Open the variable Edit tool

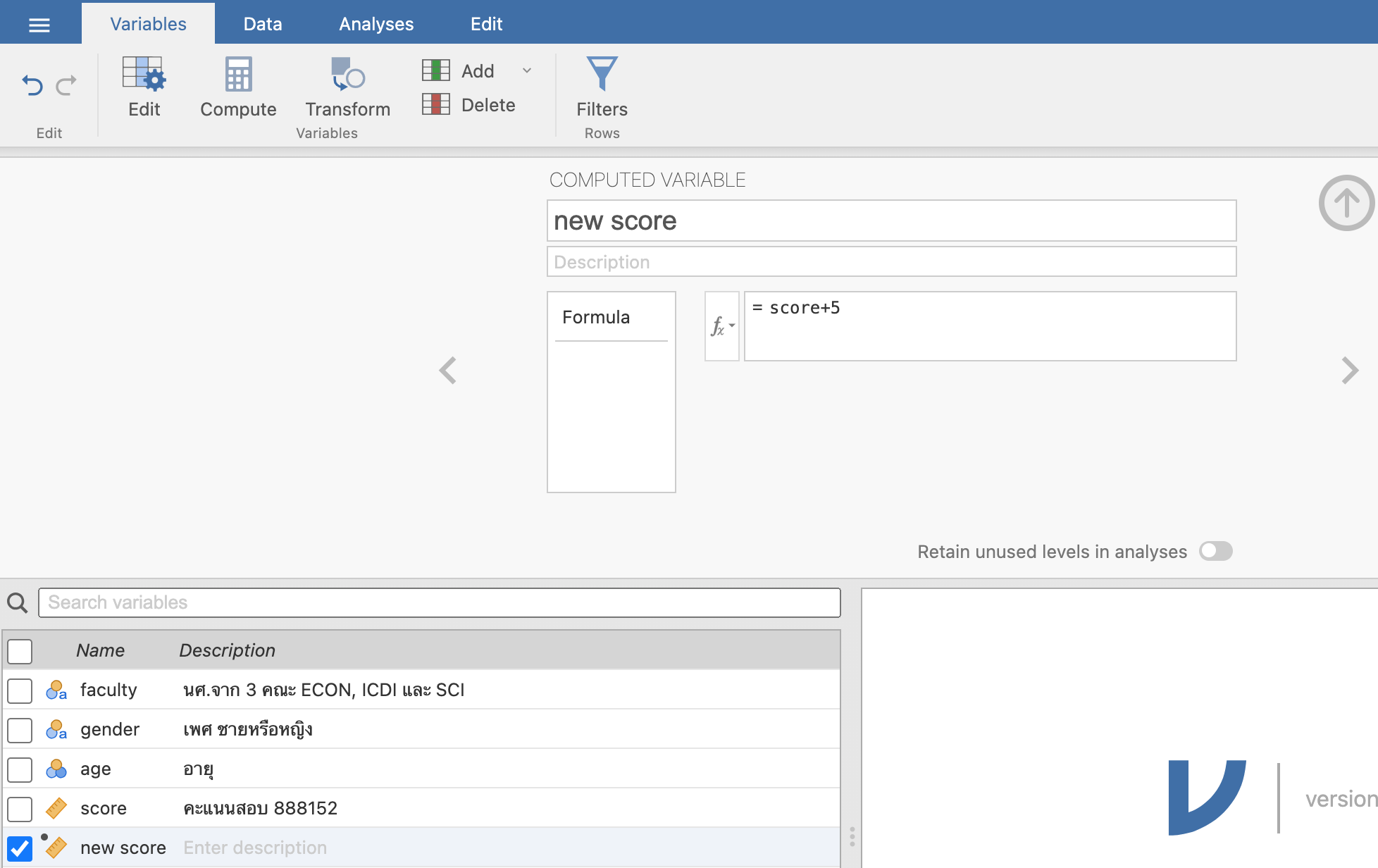144,87
